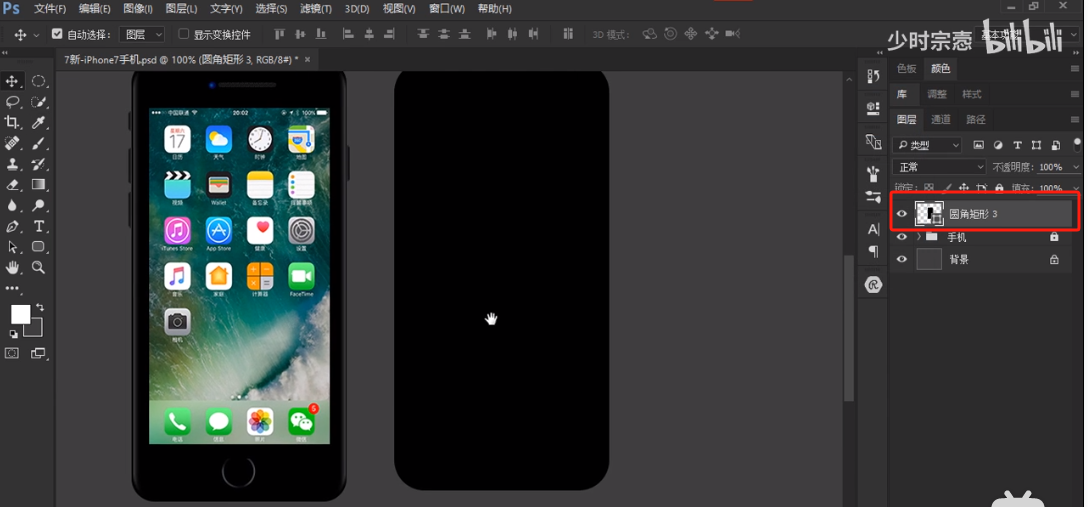This screenshot has height=507, width=1090.
Task: Select the Eyedropper tool
Action: coord(39,122)
